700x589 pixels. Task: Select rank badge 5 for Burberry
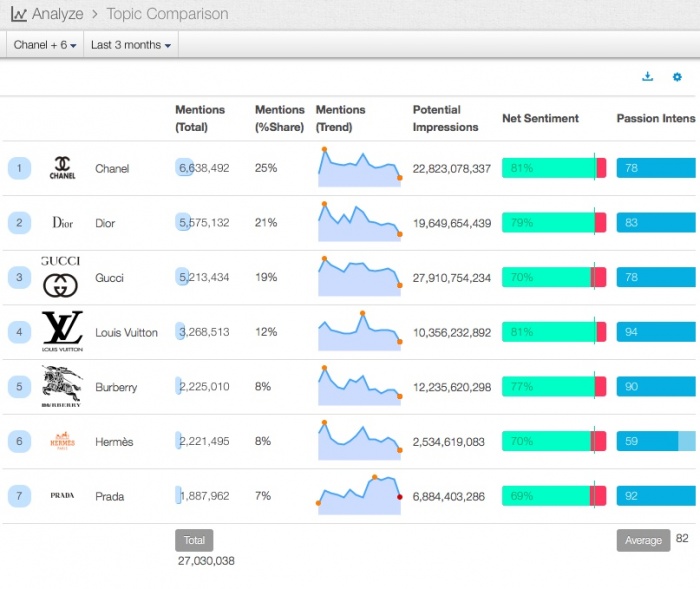[19, 387]
